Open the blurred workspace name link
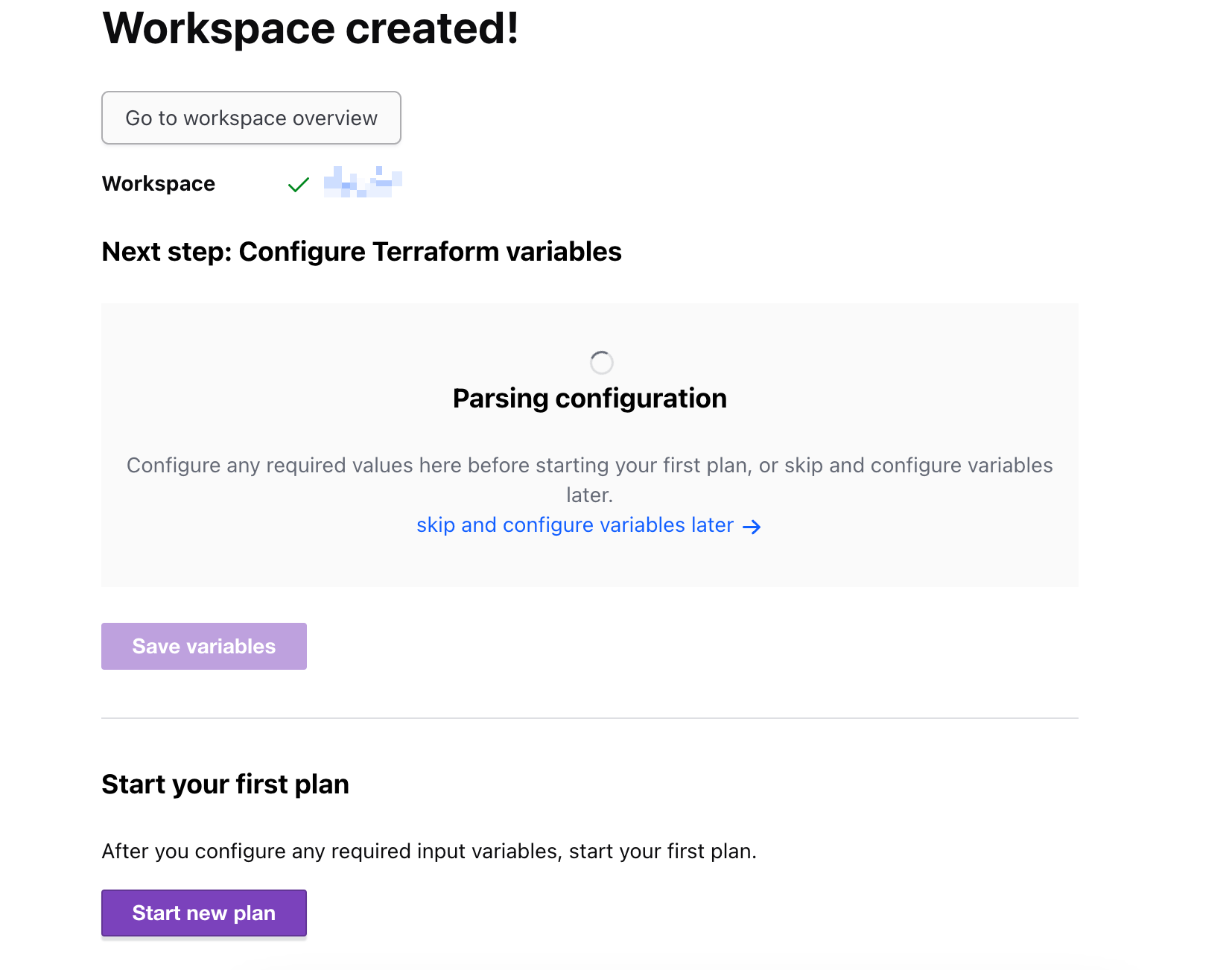Screen dimensions: 1232x970 click(x=363, y=183)
